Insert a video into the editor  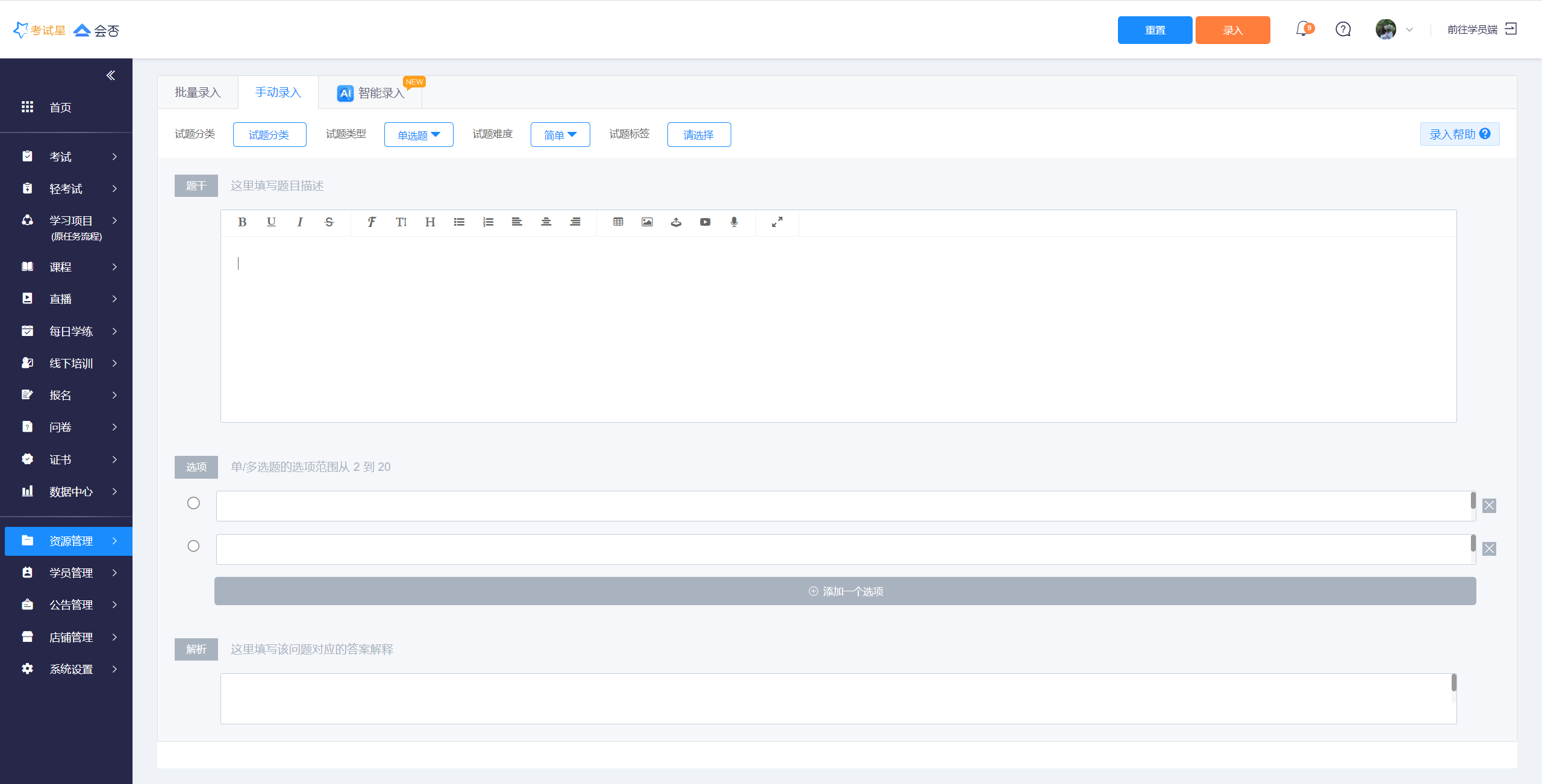(705, 222)
